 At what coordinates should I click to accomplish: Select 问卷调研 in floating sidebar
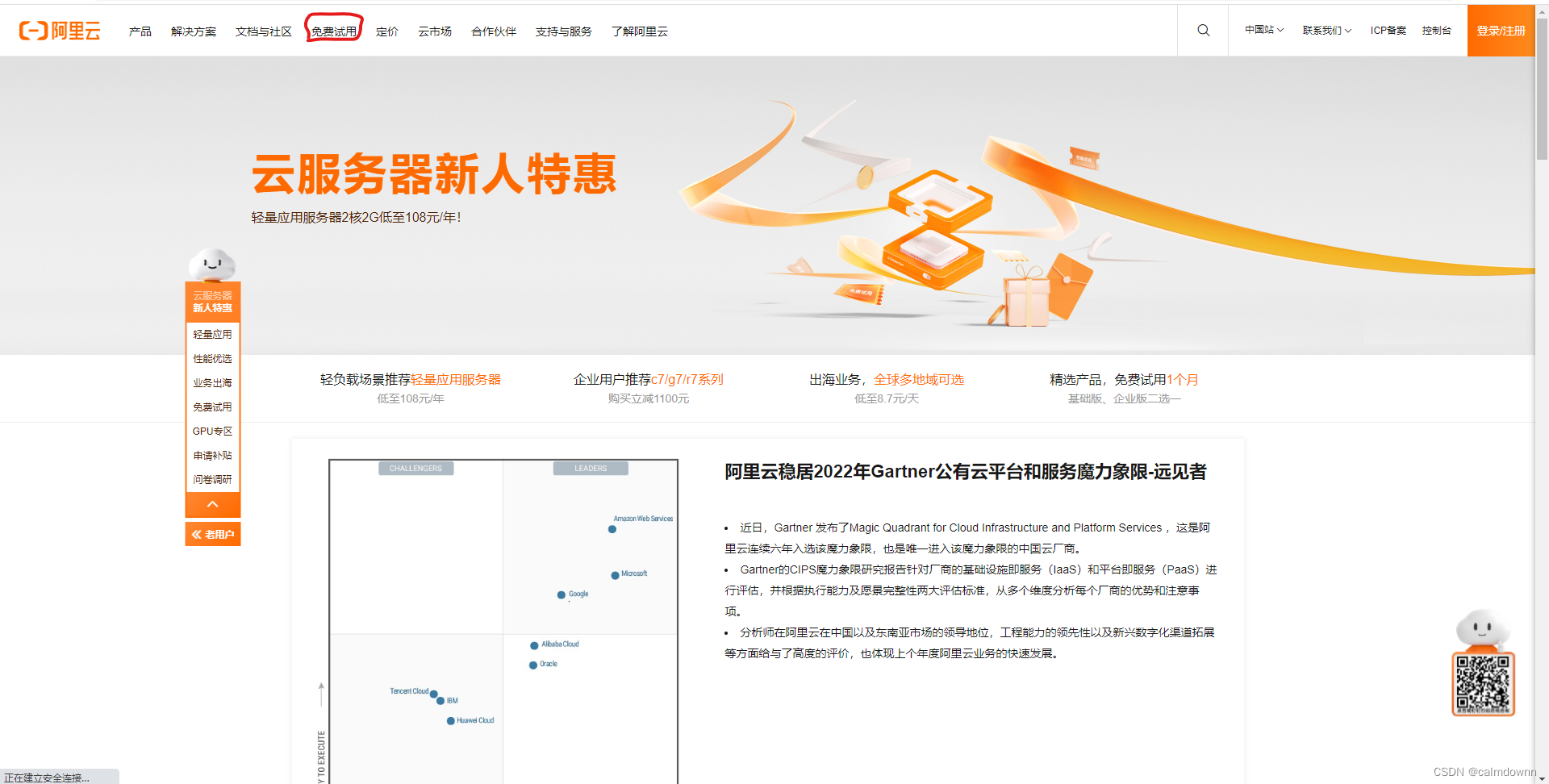coord(212,479)
